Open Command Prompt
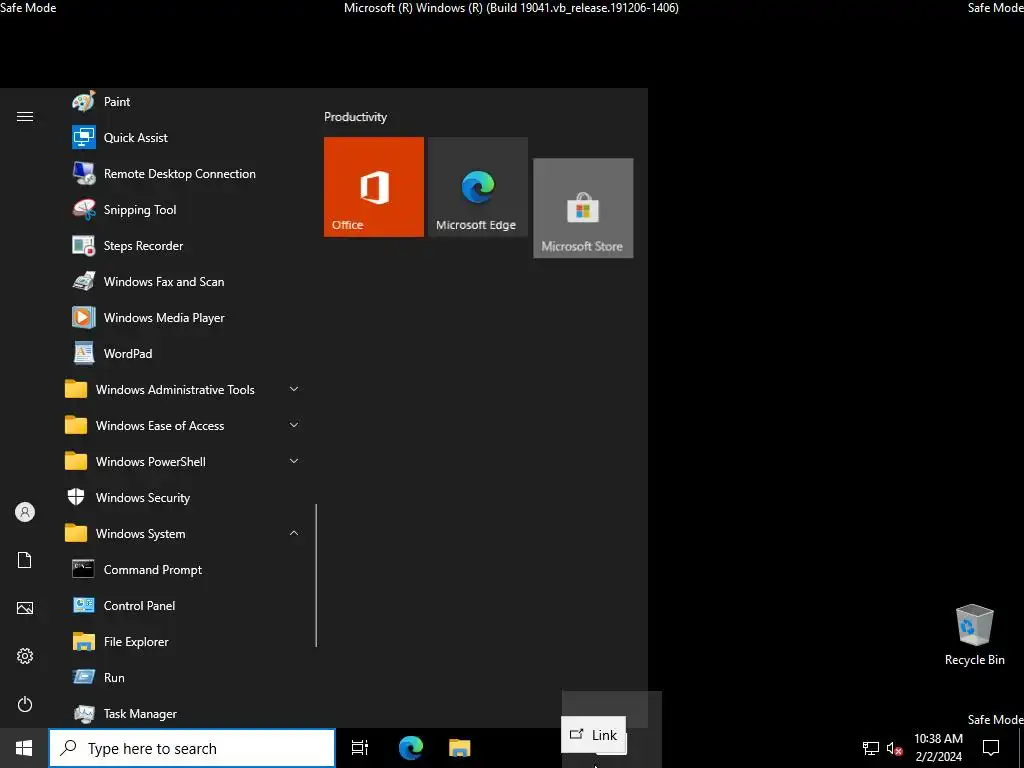Viewport: 1024px width, 768px height. (183, 569)
